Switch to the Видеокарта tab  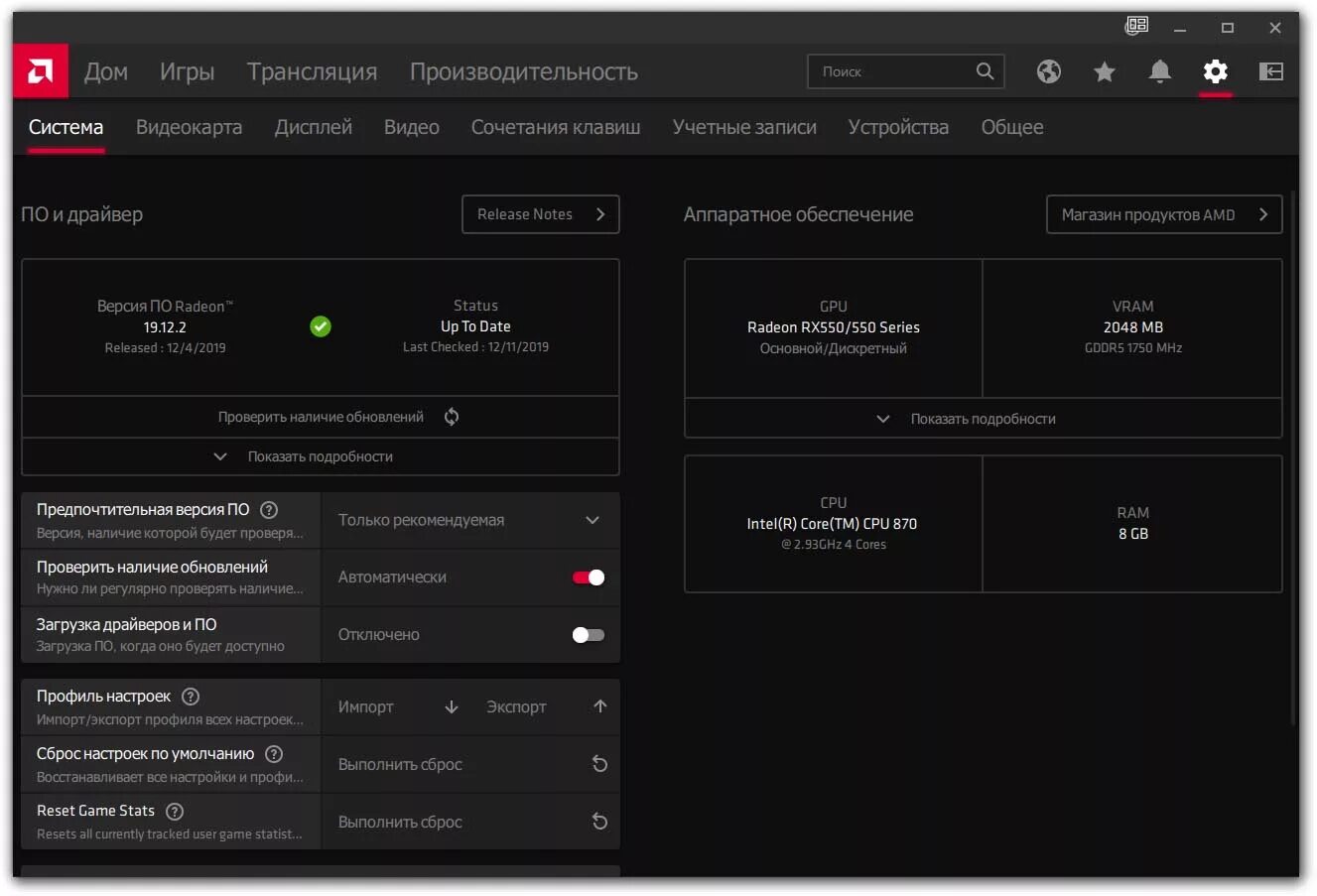pyautogui.click(x=189, y=127)
